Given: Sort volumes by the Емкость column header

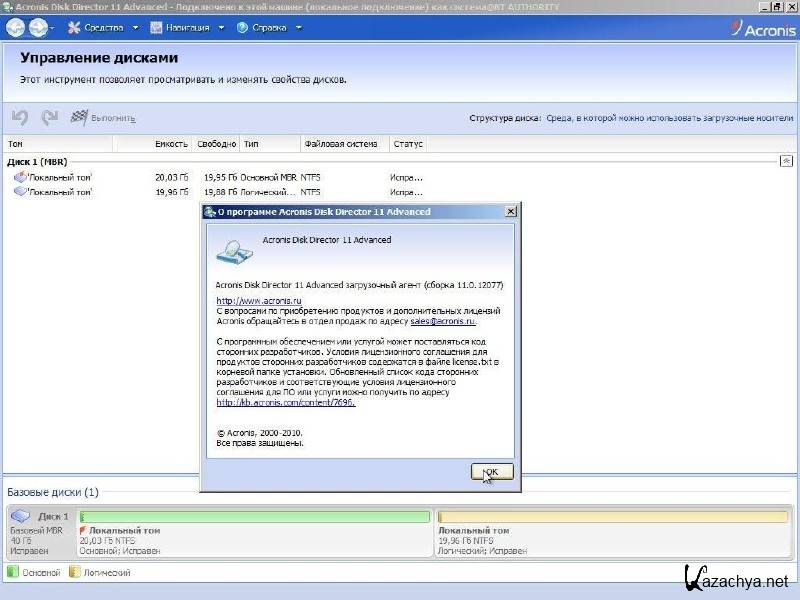Looking at the screenshot, I should 170,144.
